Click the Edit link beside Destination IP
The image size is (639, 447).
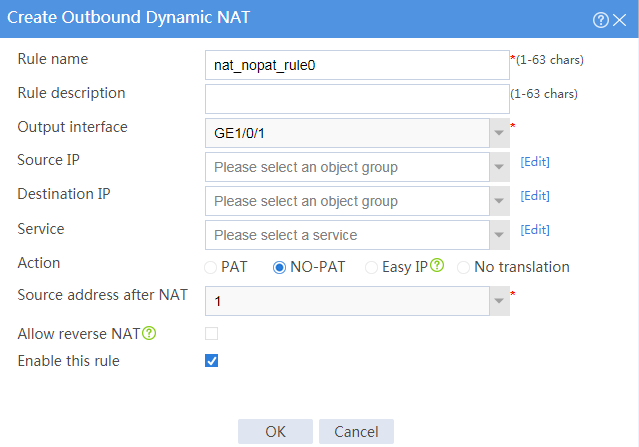(535, 196)
